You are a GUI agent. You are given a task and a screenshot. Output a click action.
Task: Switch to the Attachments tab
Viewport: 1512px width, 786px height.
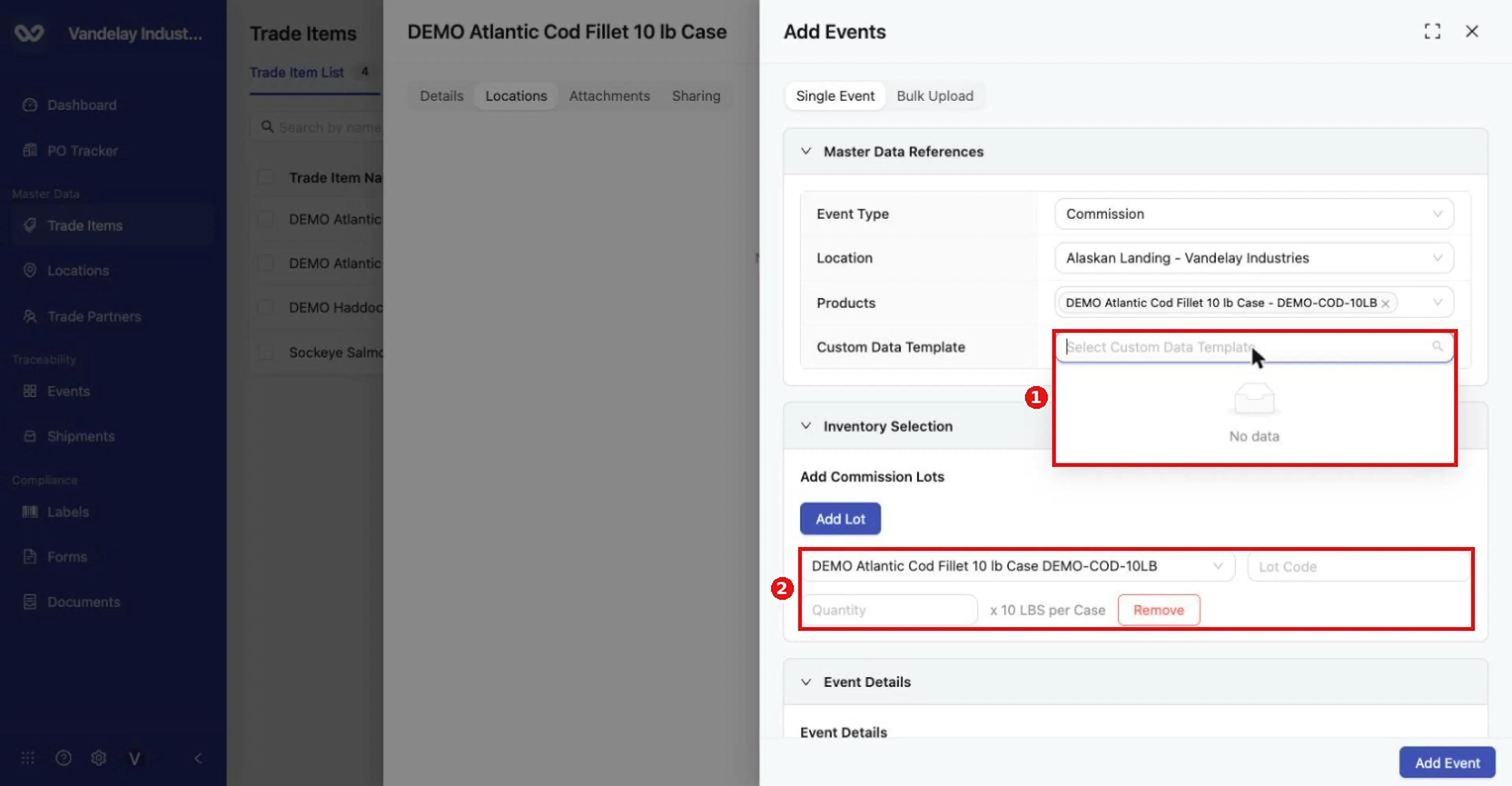click(609, 96)
